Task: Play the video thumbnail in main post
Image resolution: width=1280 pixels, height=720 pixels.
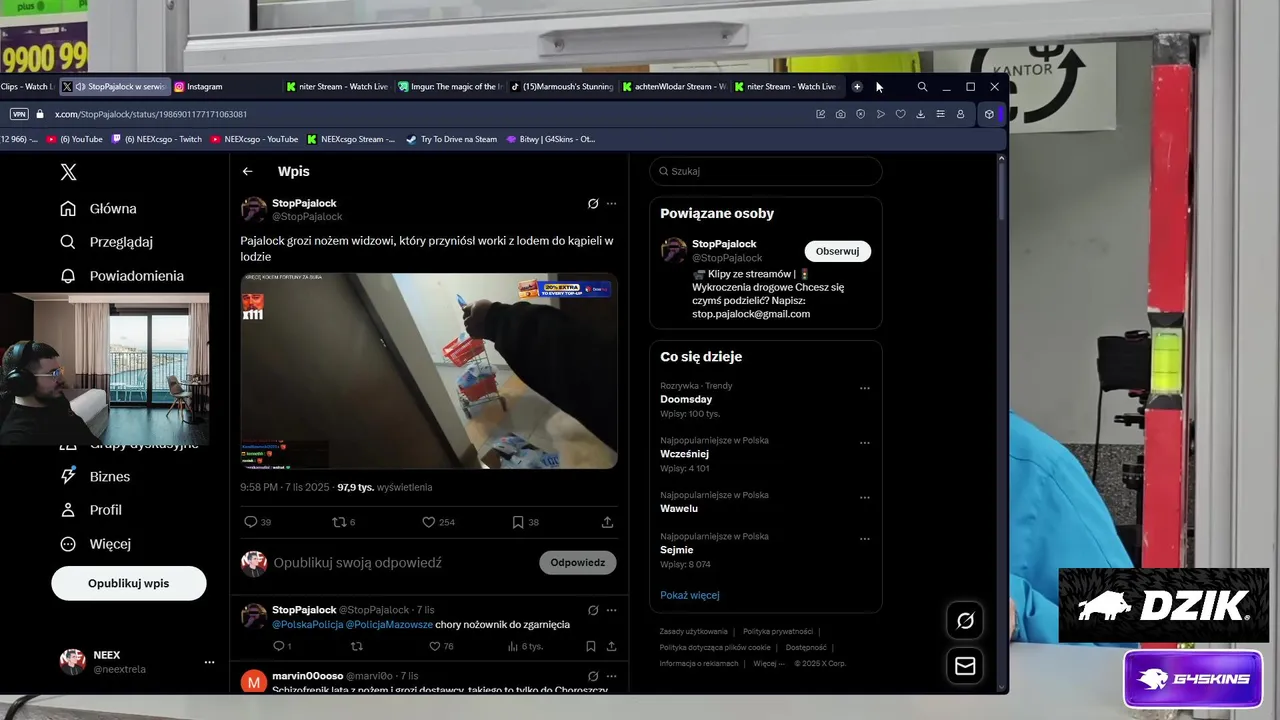Action: 429,371
